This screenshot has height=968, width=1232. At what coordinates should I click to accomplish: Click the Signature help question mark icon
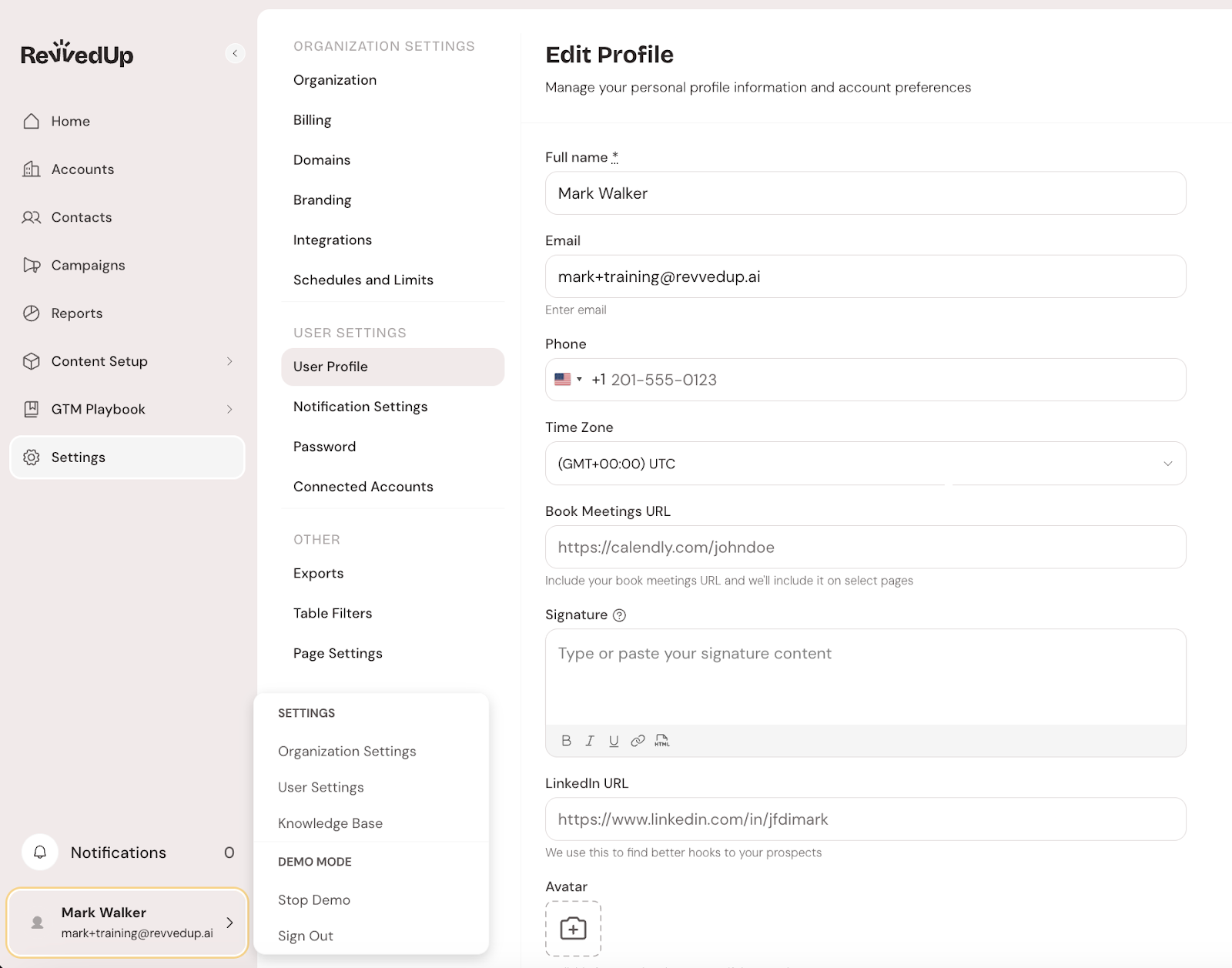point(619,615)
